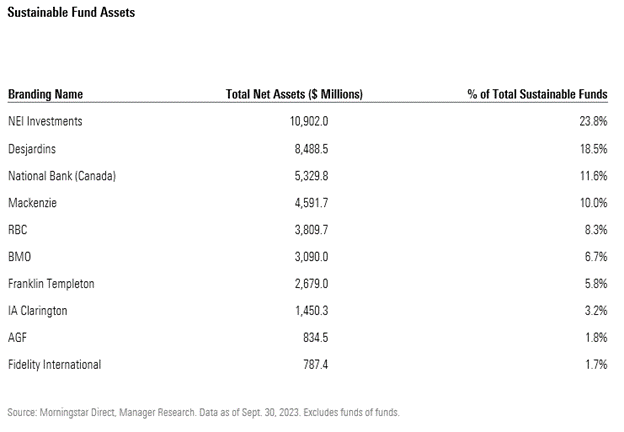
Task: Click the Total Net Assets column header
Action: click(x=294, y=94)
